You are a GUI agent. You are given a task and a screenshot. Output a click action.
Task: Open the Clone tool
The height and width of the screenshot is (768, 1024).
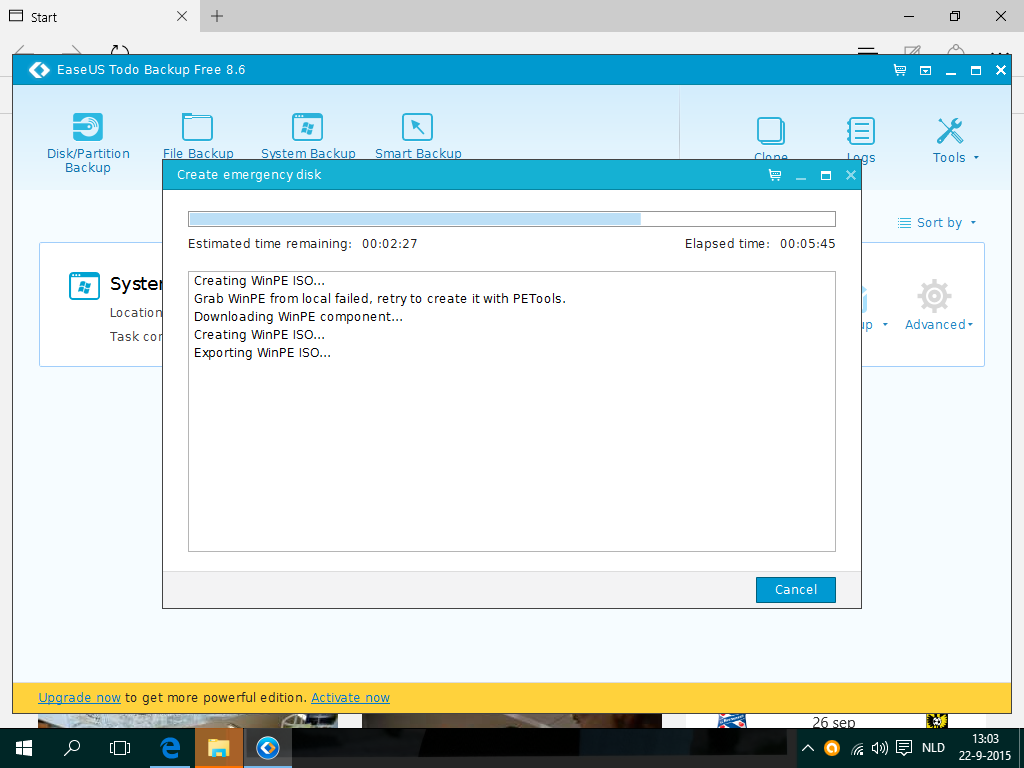coord(771,139)
